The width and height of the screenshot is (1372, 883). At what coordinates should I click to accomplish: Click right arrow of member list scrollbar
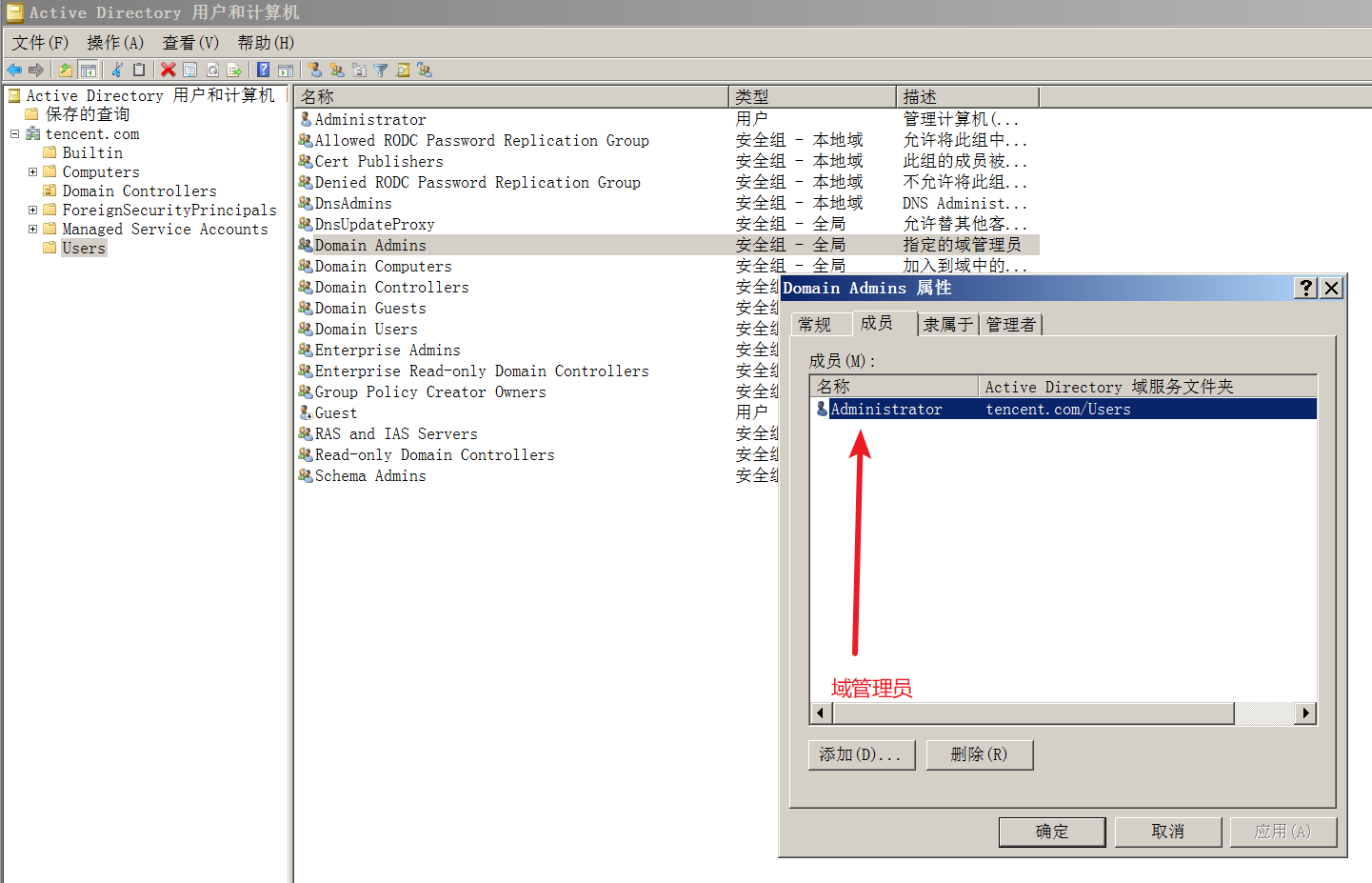coord(1305,713)
